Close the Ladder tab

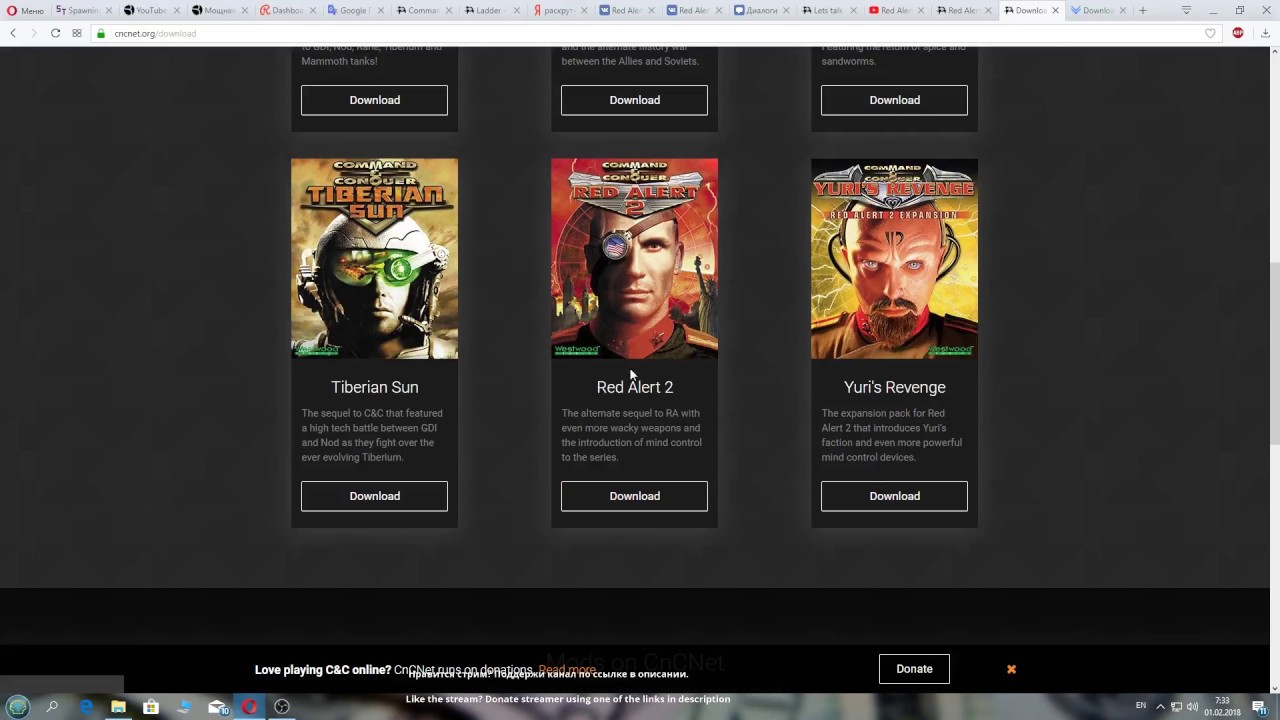[516, 10]
